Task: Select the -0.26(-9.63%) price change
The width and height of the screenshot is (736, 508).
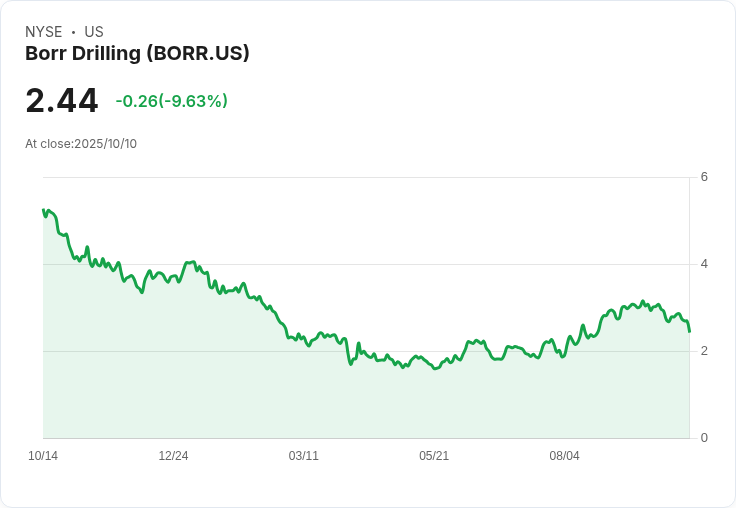Action: click(x=171, y=101)
